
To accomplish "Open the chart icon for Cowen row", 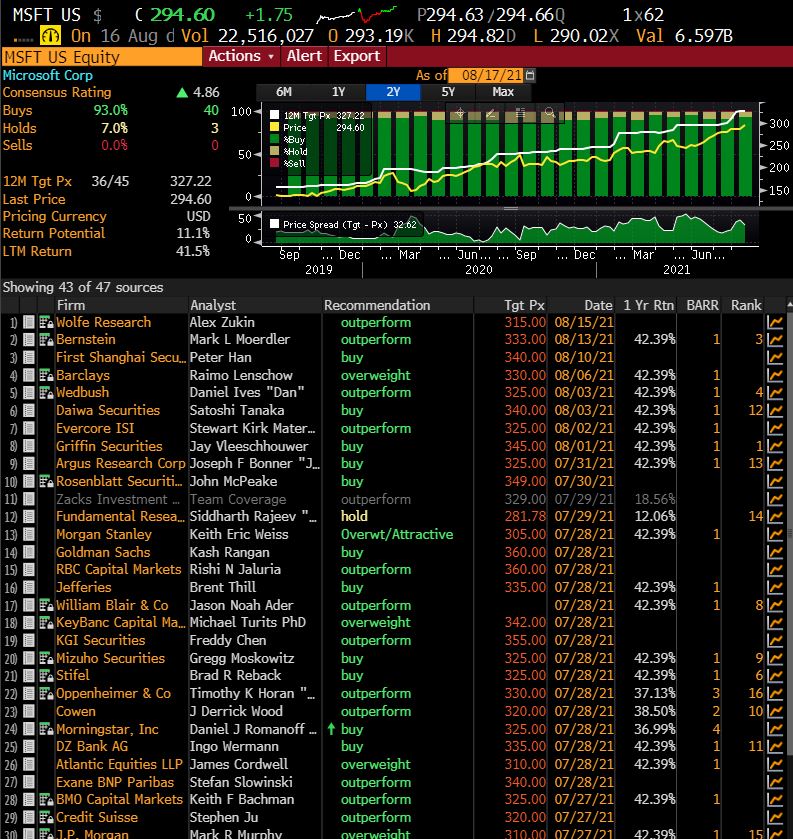I will [x=775, y=712].
